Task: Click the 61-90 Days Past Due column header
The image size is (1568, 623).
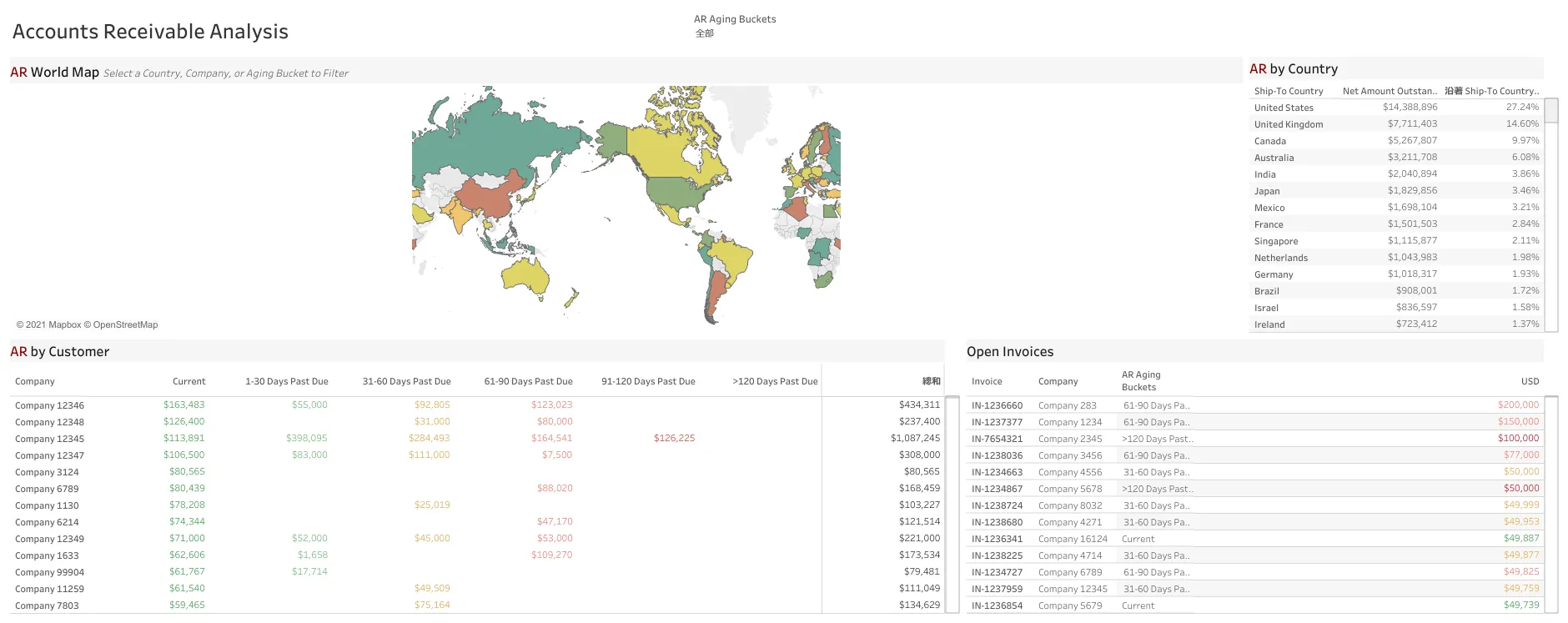Action: 528,381
